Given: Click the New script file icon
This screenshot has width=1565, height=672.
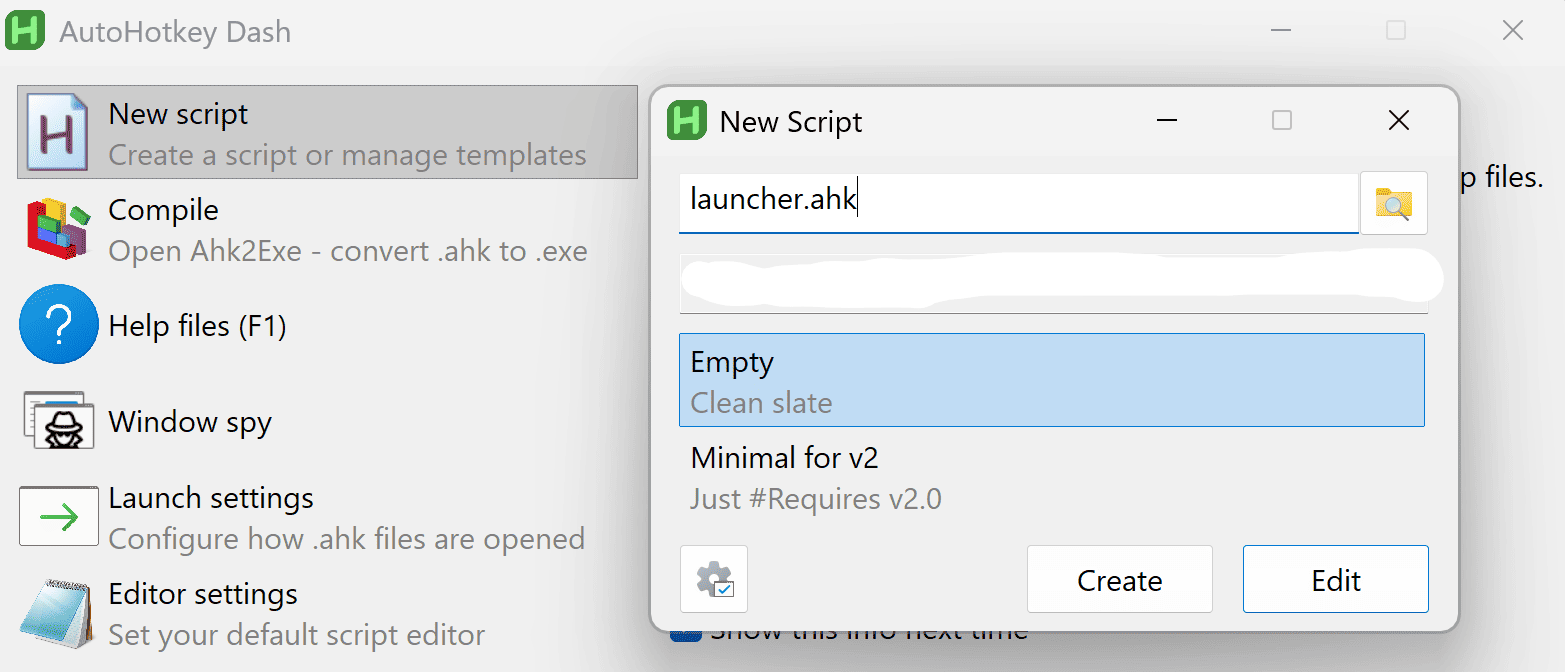Looking at the screenshot, I should (x=59, y=132).
